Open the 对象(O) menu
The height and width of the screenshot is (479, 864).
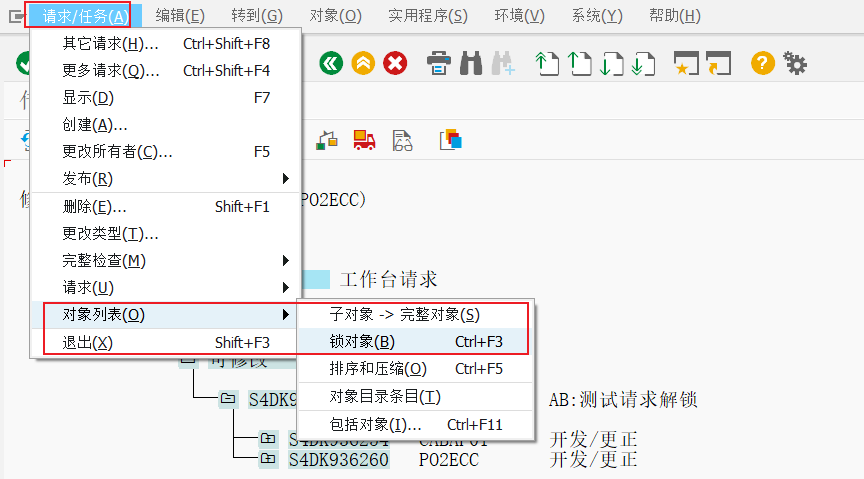[x=336, y=16]
